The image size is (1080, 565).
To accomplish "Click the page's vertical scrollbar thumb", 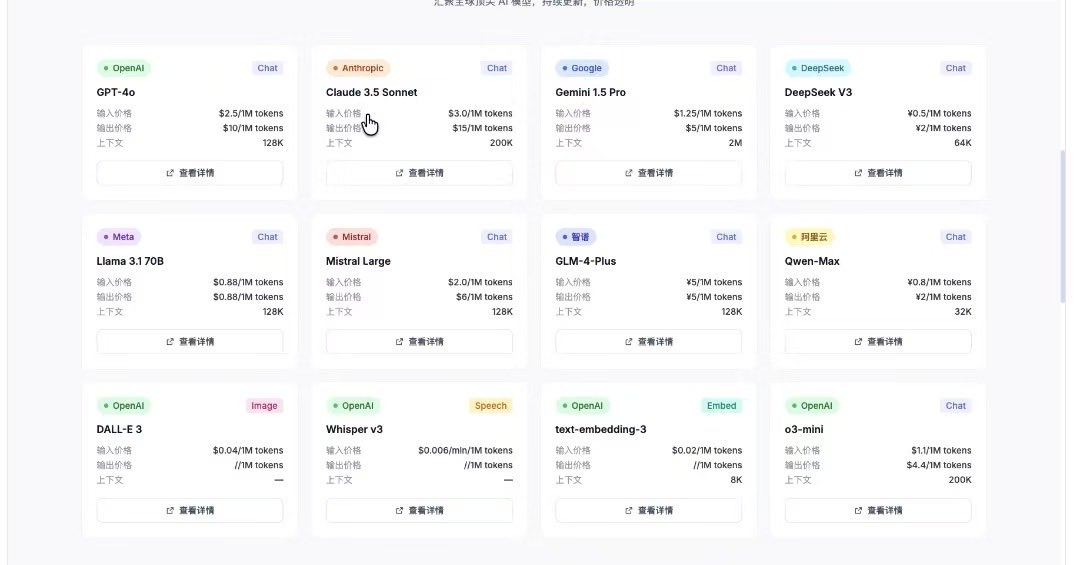I will 1063,225.
